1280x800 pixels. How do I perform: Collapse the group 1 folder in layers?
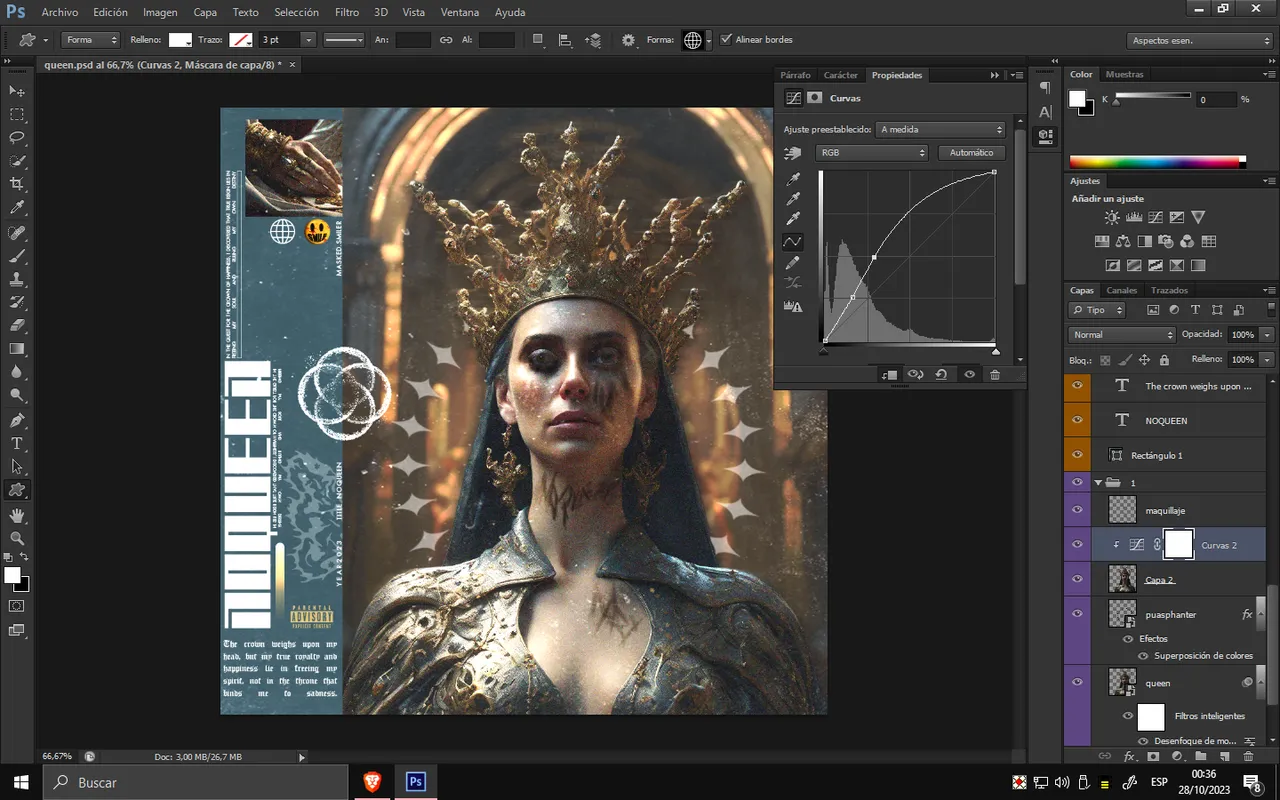(1099, 483)
